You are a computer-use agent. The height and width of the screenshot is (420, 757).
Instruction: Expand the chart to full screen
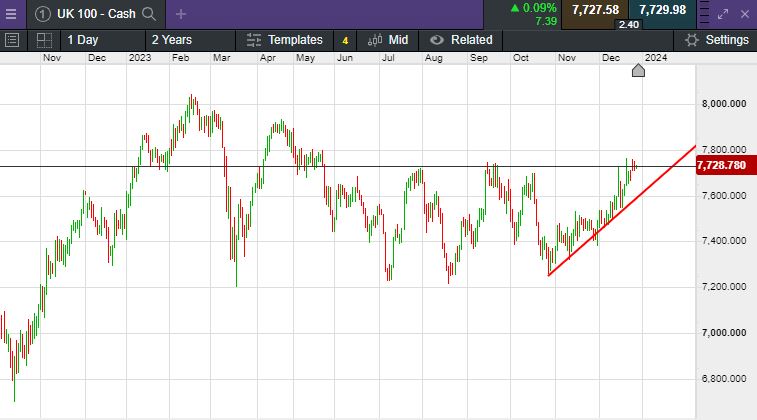(725, 14)
